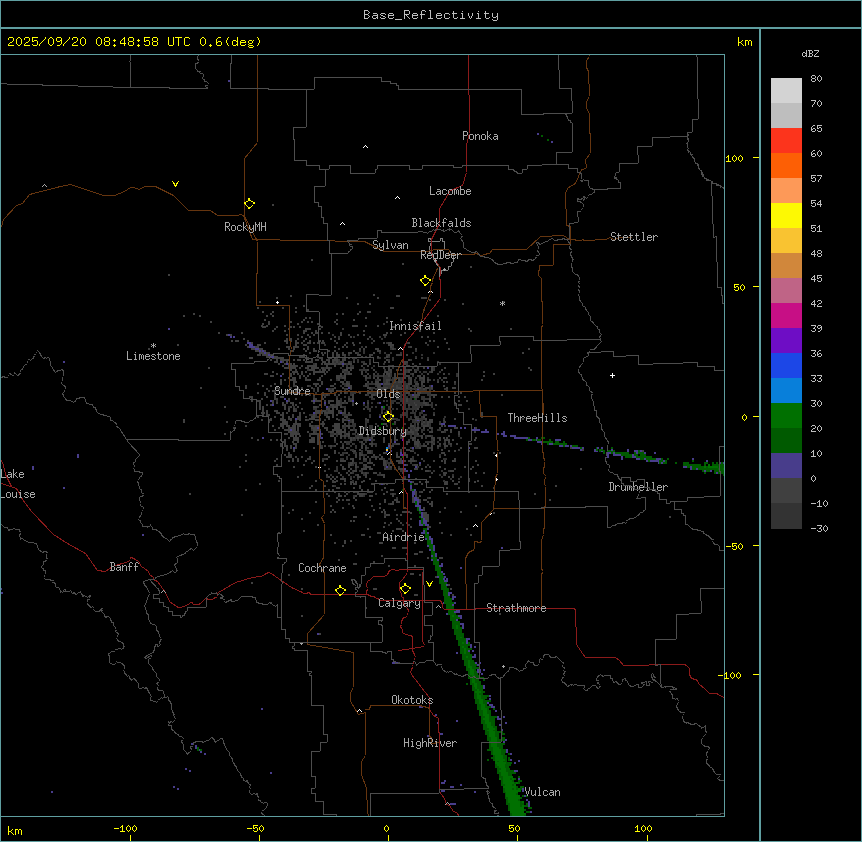Screen dimensions: 862x842
Task: Click the Vulcan town label
Action: [x=542, y=792]
